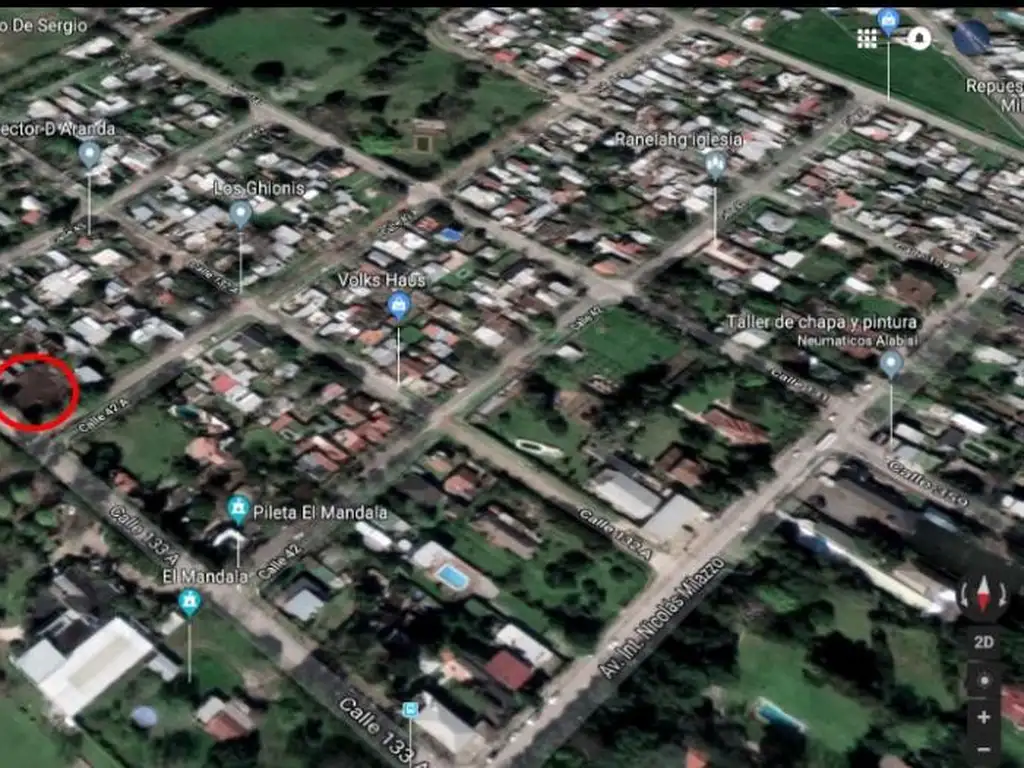Click the my location target button

[x=983, y=680]
